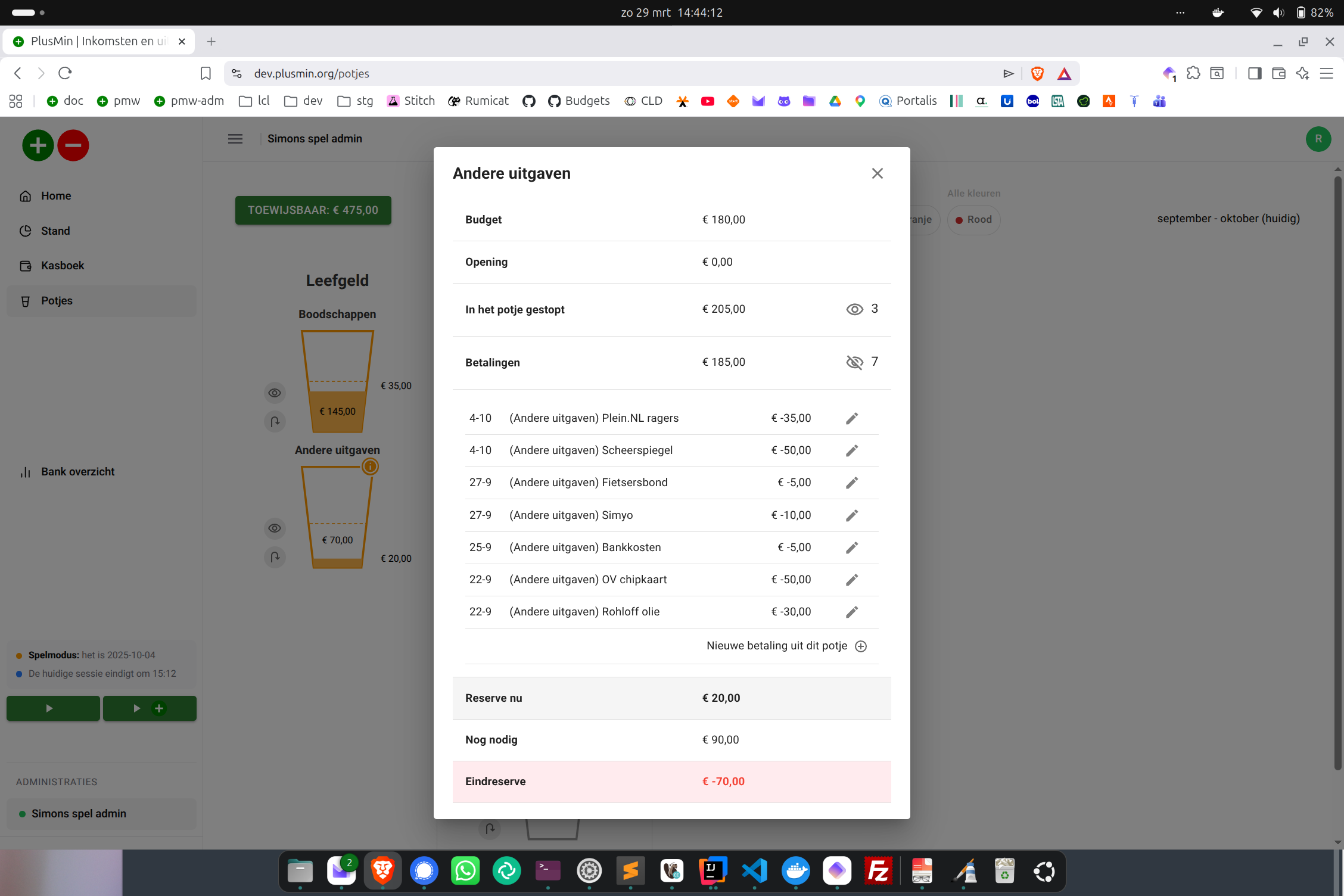Click the red minus expense button

click(x=73, y=145)
